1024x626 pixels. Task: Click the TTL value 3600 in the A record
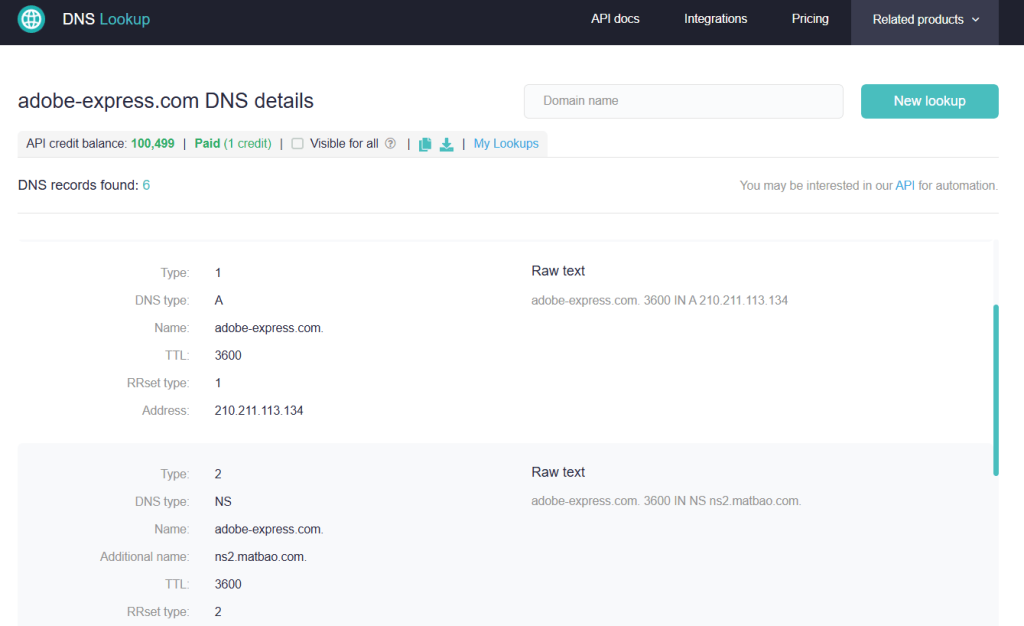[x=228, y=355]
